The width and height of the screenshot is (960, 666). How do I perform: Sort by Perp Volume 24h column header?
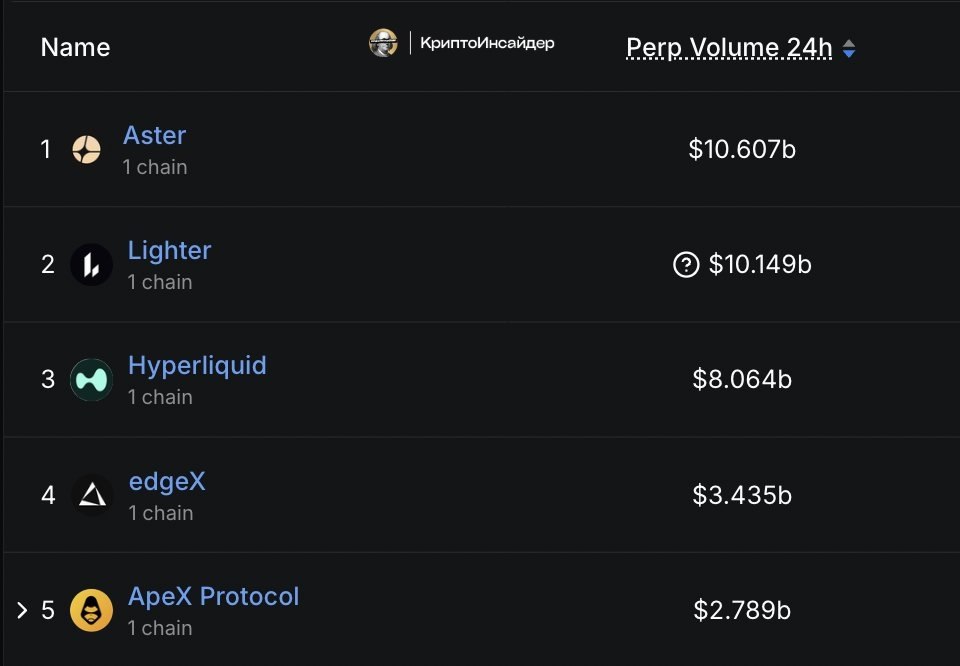pyautogui.click(x=729, y=47)
